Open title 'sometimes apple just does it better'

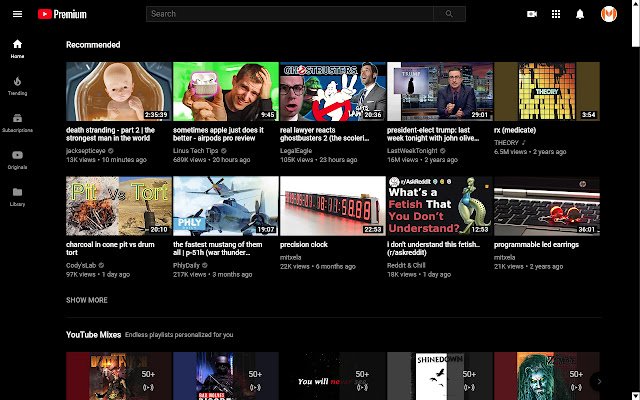218,134
